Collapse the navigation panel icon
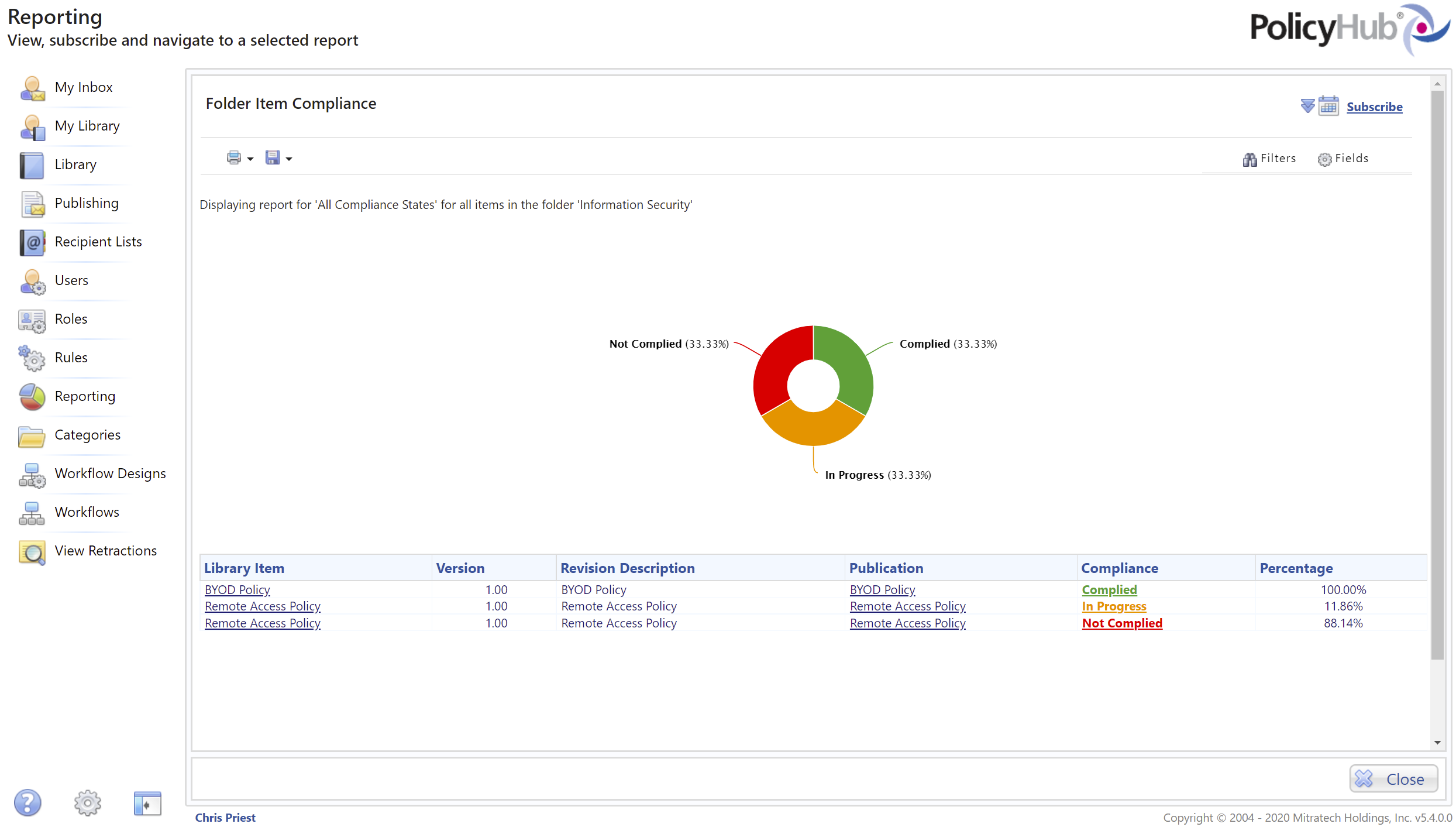This screenshot has height=827, width=1456. click(147, 803)
